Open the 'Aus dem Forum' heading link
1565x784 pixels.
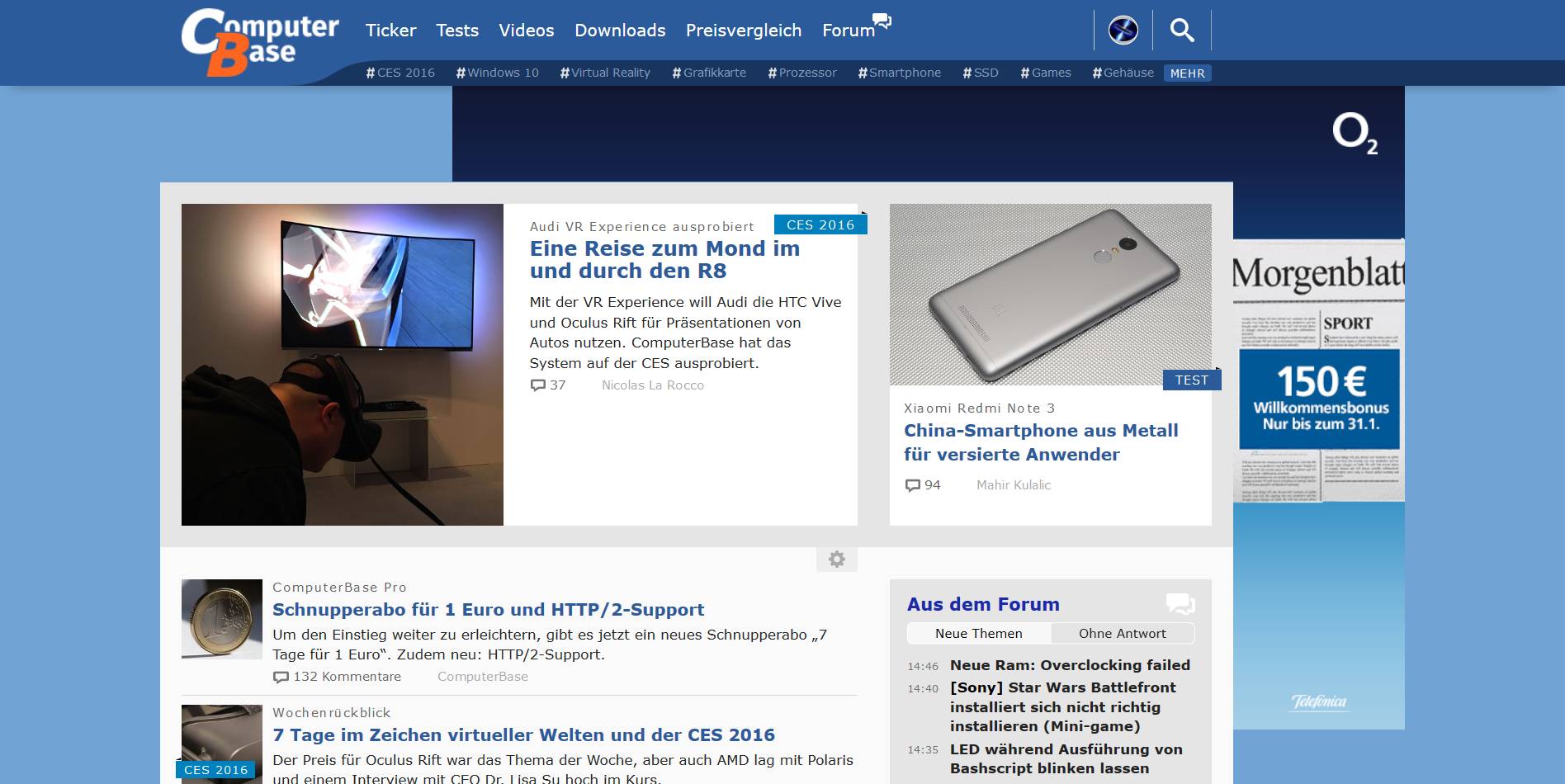(983, 604)
